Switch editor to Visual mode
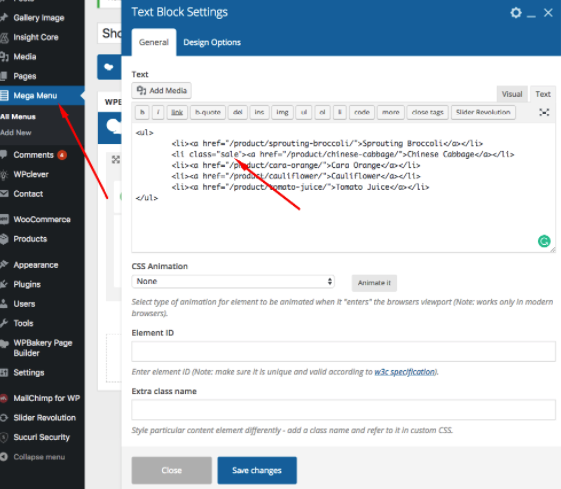561x489 pixels. (x=512, y=94)
